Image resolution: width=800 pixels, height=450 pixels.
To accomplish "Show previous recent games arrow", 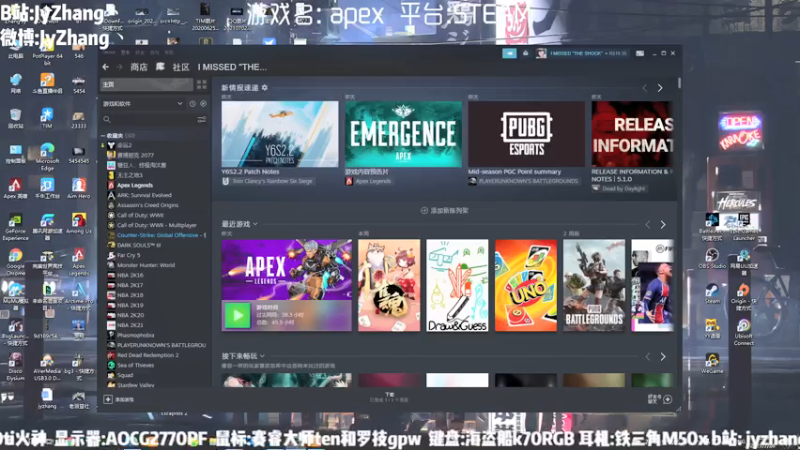I will [647, 224].
